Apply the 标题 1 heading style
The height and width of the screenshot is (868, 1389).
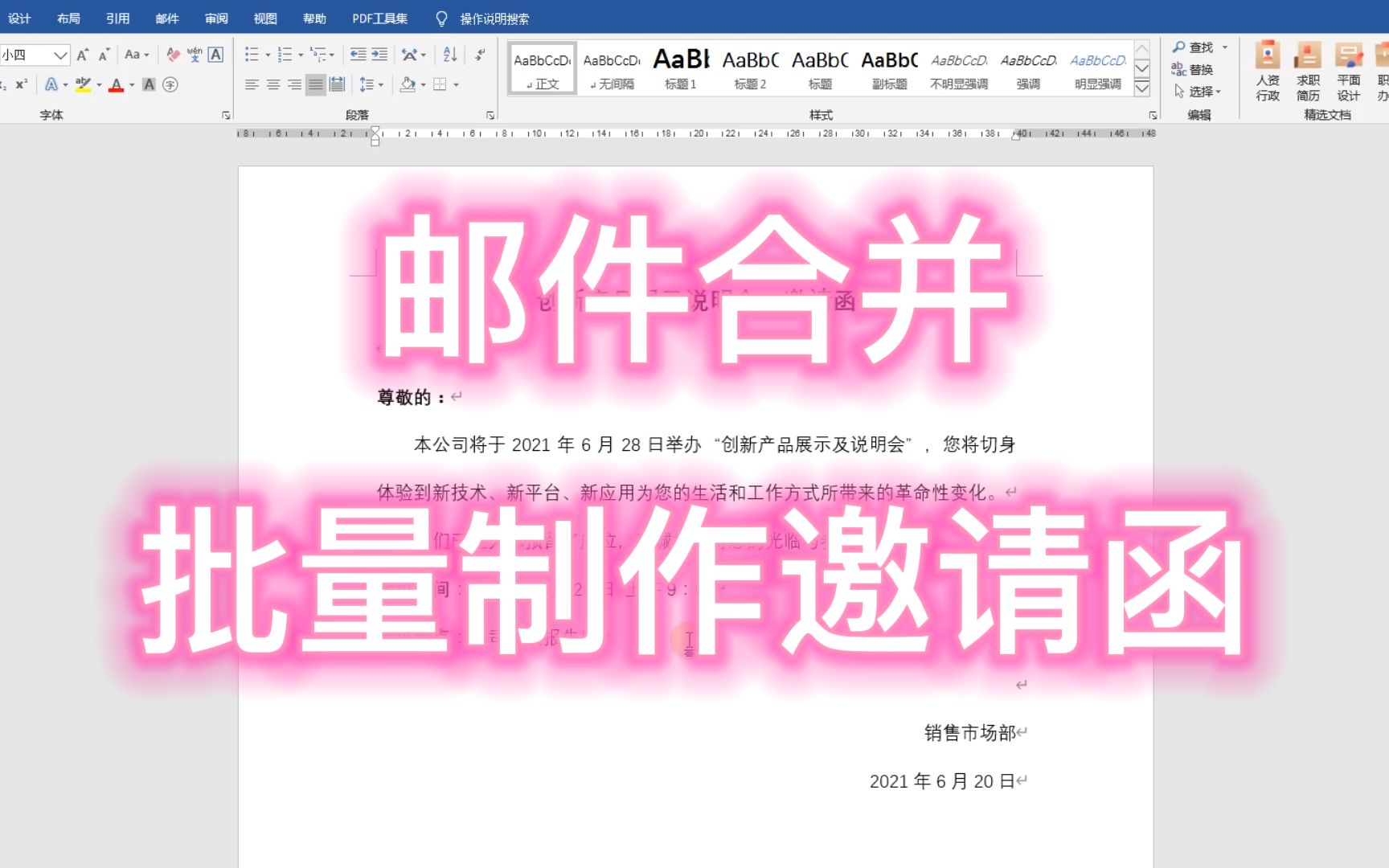(x=681, y=69)
